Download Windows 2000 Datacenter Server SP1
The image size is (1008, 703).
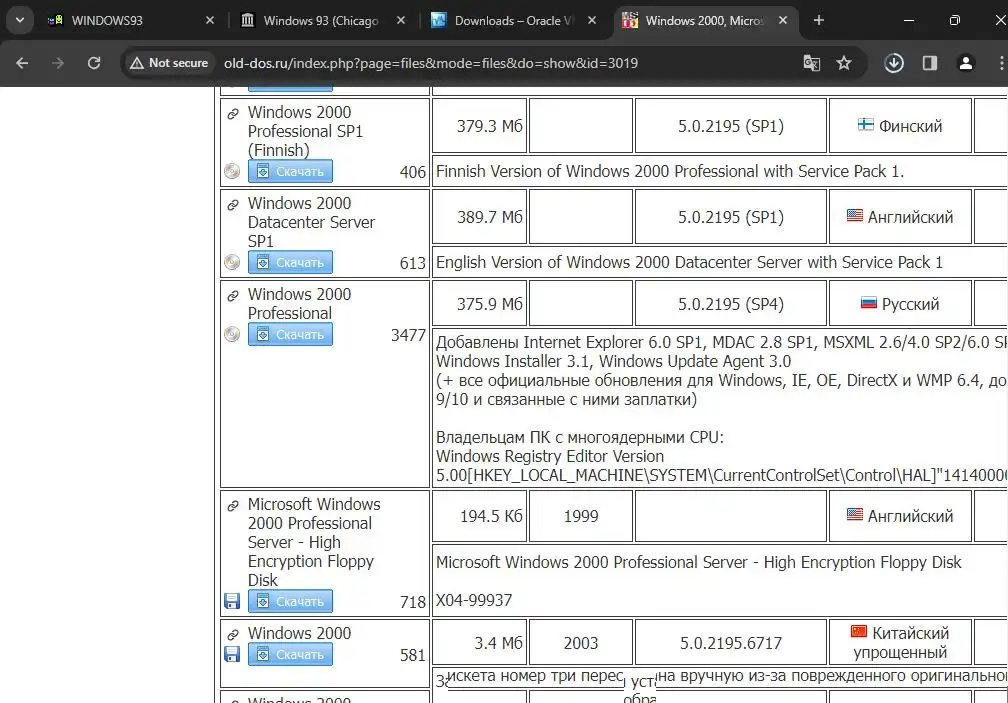(291, 262)
